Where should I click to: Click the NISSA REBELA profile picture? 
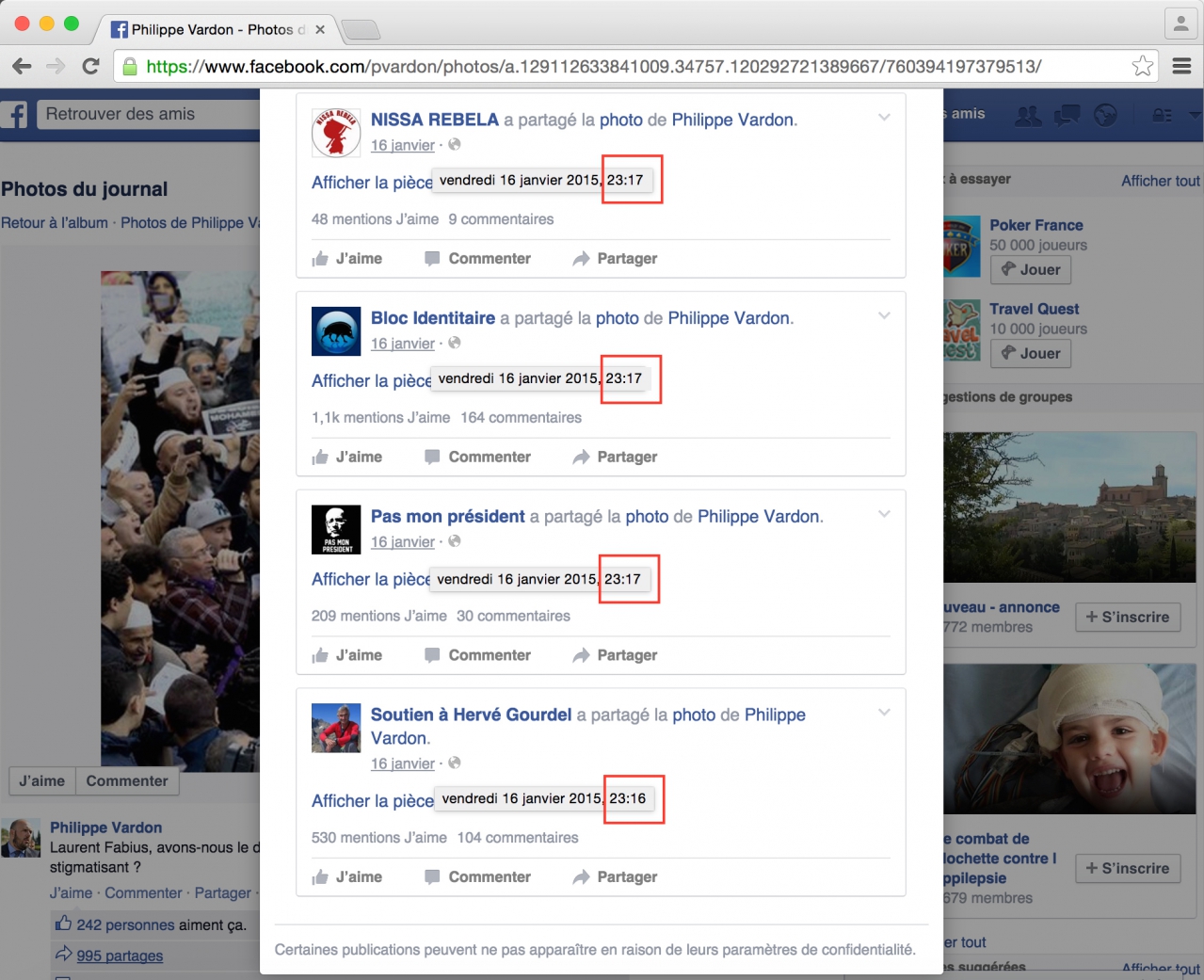point(336,133)
